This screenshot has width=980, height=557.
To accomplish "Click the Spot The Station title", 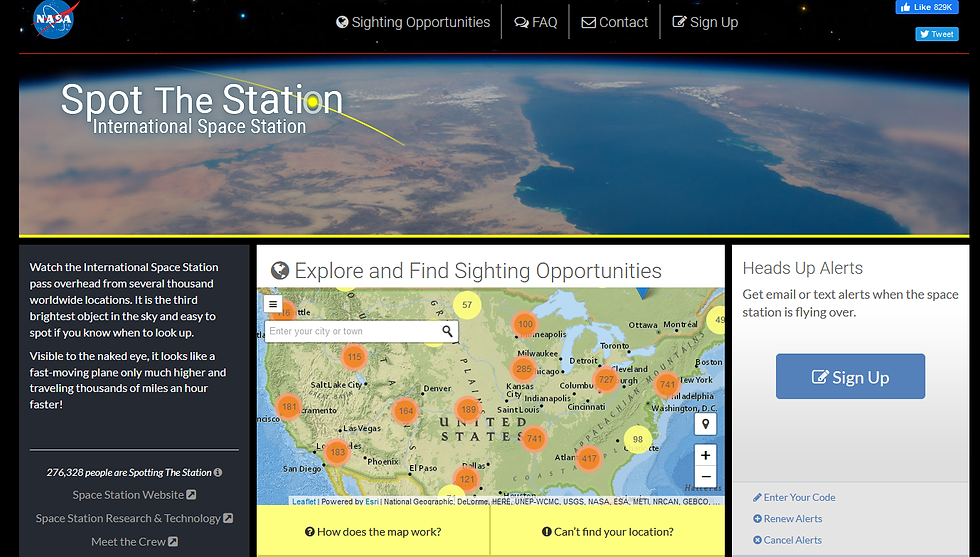I will pos(202,99).
